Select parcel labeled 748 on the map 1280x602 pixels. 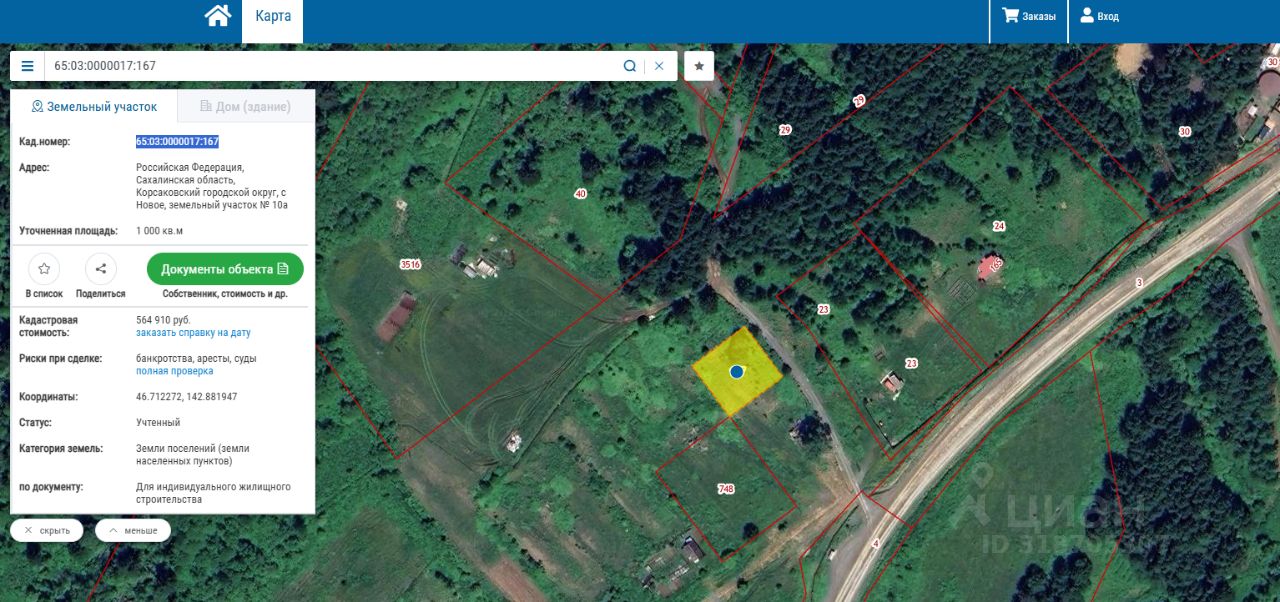(726, 489)
